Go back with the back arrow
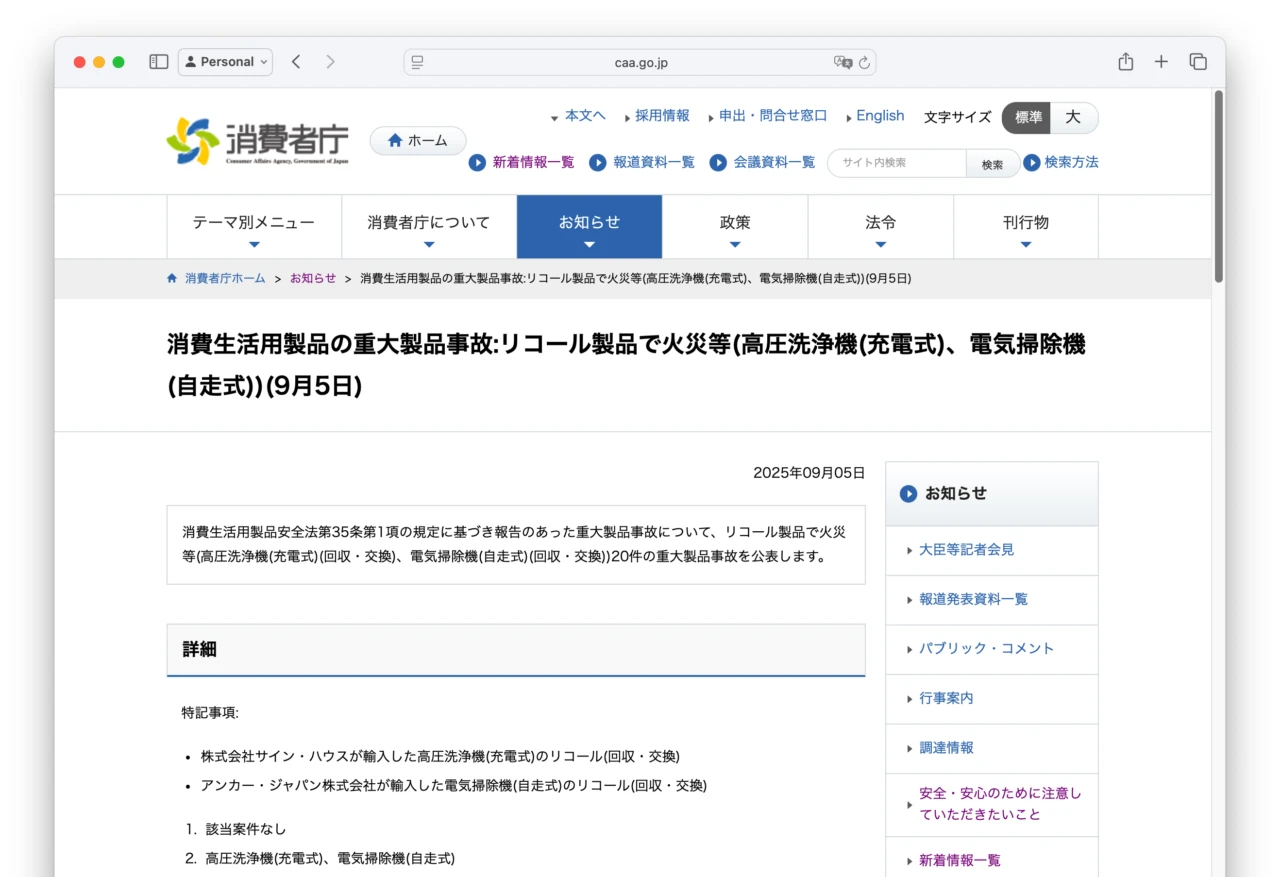 [296, 62]
